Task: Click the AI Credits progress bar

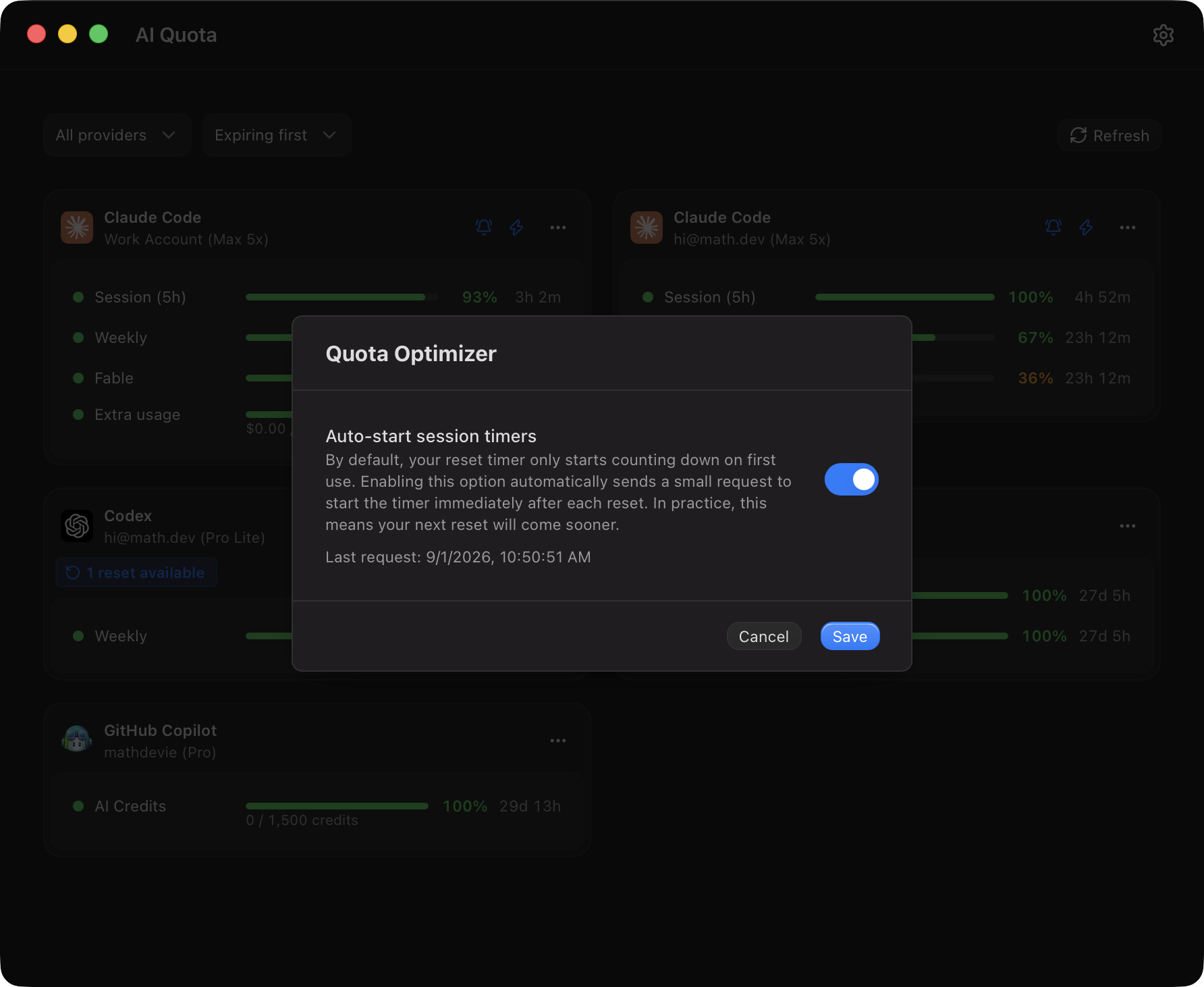Action: (337, 806)
